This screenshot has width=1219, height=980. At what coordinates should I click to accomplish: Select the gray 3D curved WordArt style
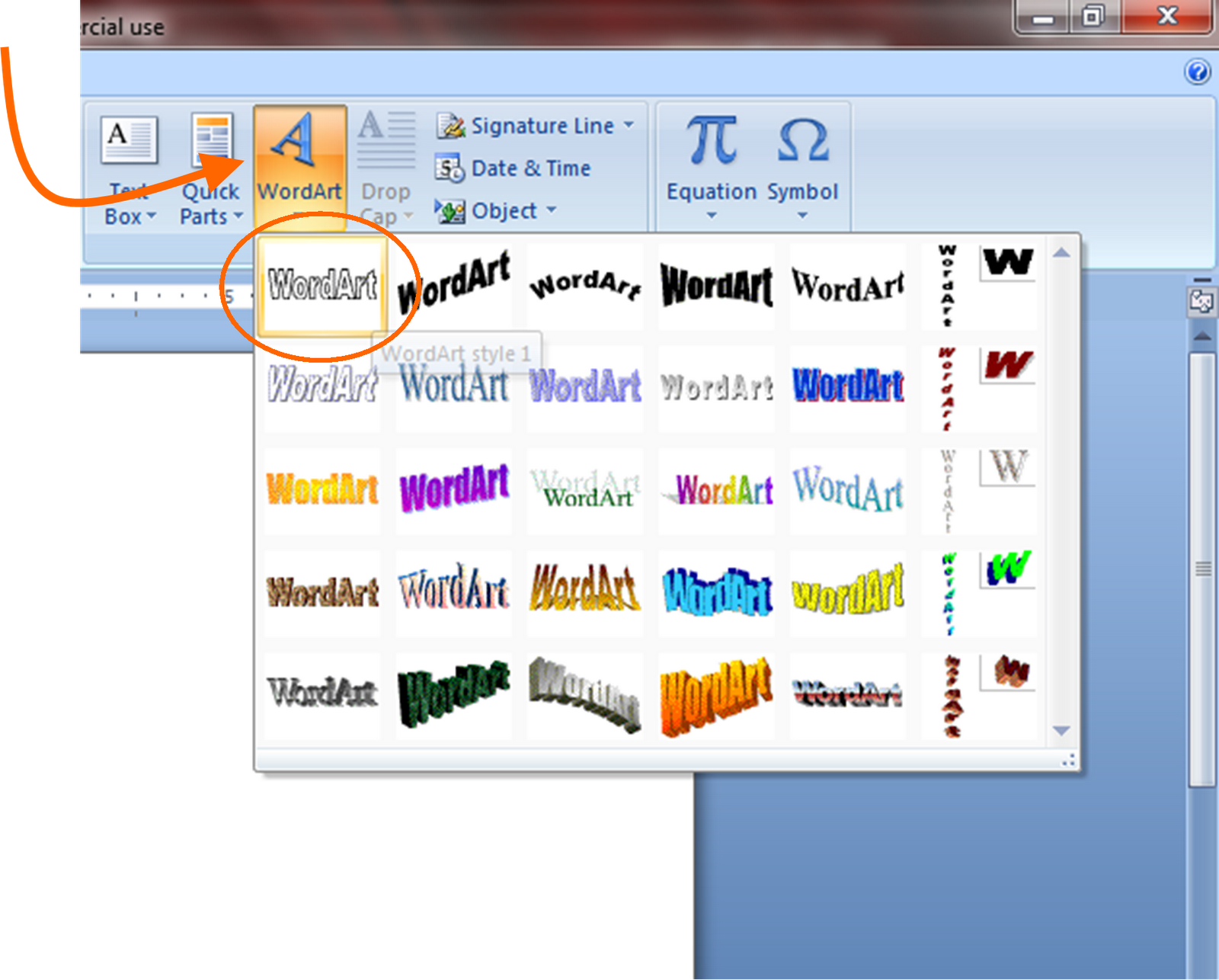pos(585,694)
